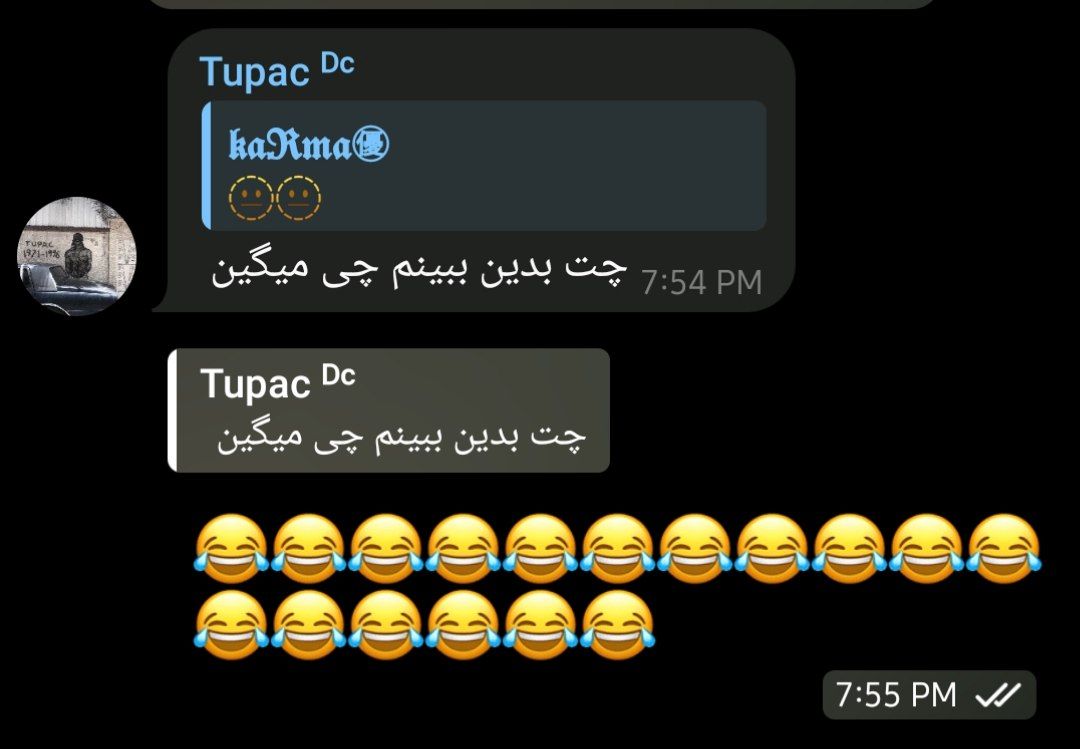Select the Persian text in Tupac's message

tap(419, 270)
